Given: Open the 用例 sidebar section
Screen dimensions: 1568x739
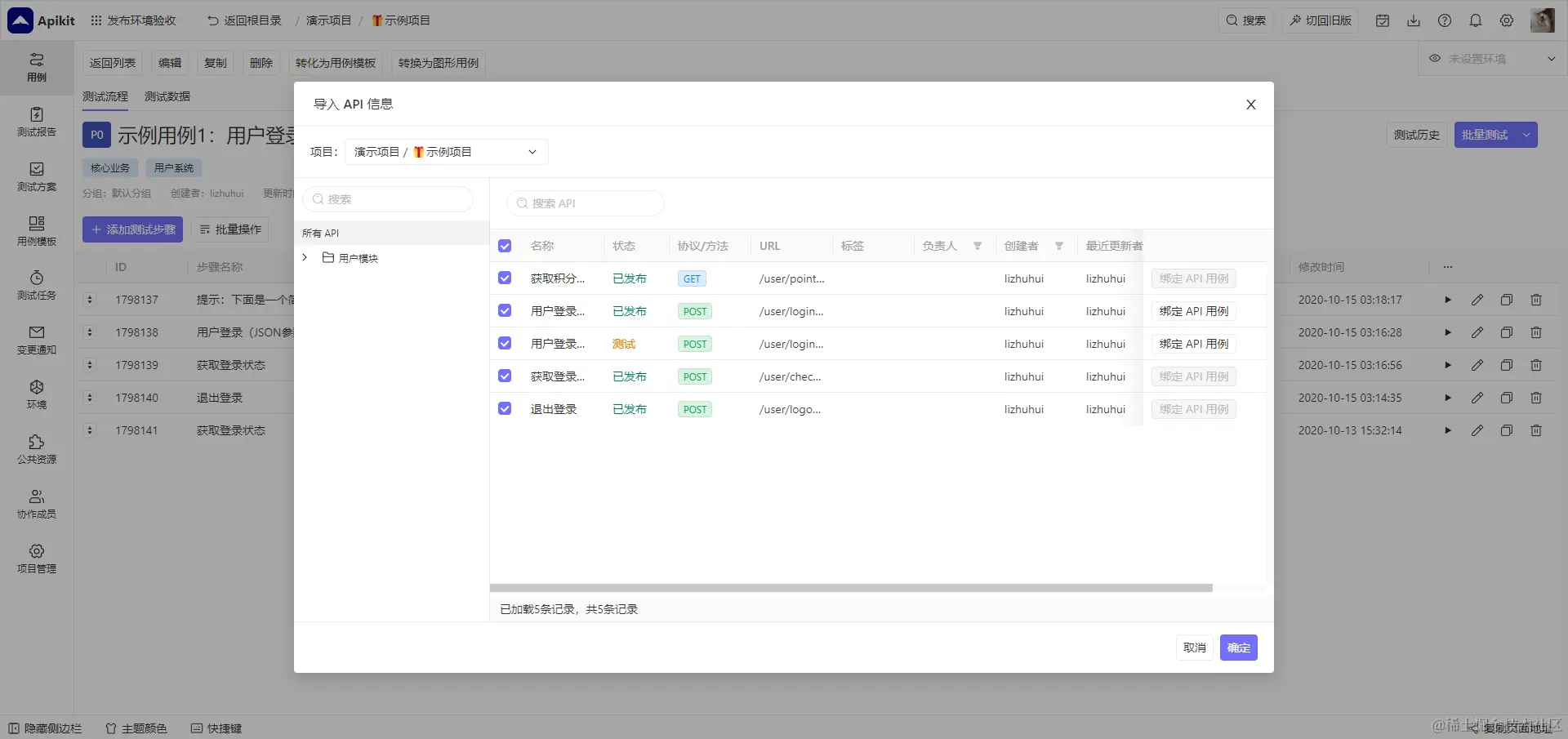Looking at the screenshot, I should click(37, 68).
